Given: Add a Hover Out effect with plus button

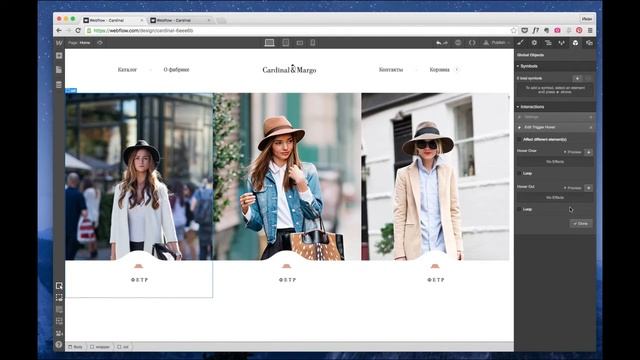Looking at the screenshot, I should (x=589, y=188).
